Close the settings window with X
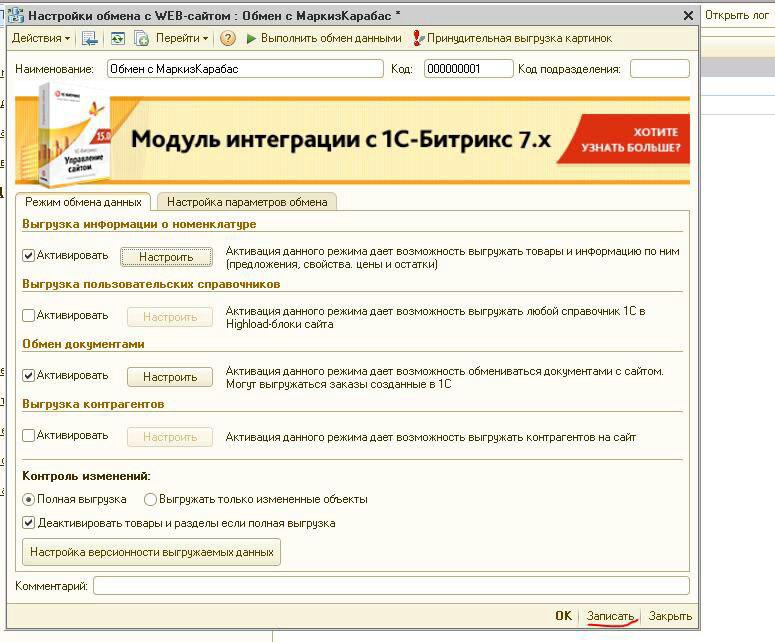Image resolution: width=775 pixels, height=642 pixels. [688, 16]
